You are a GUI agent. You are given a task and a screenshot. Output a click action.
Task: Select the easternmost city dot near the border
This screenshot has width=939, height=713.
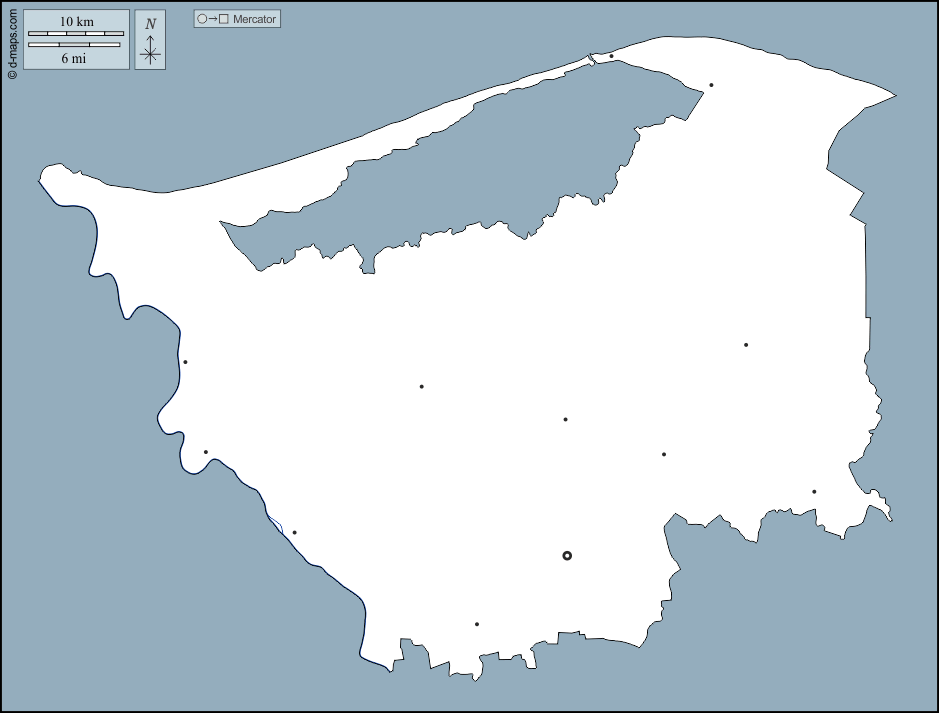coord(814,491)
